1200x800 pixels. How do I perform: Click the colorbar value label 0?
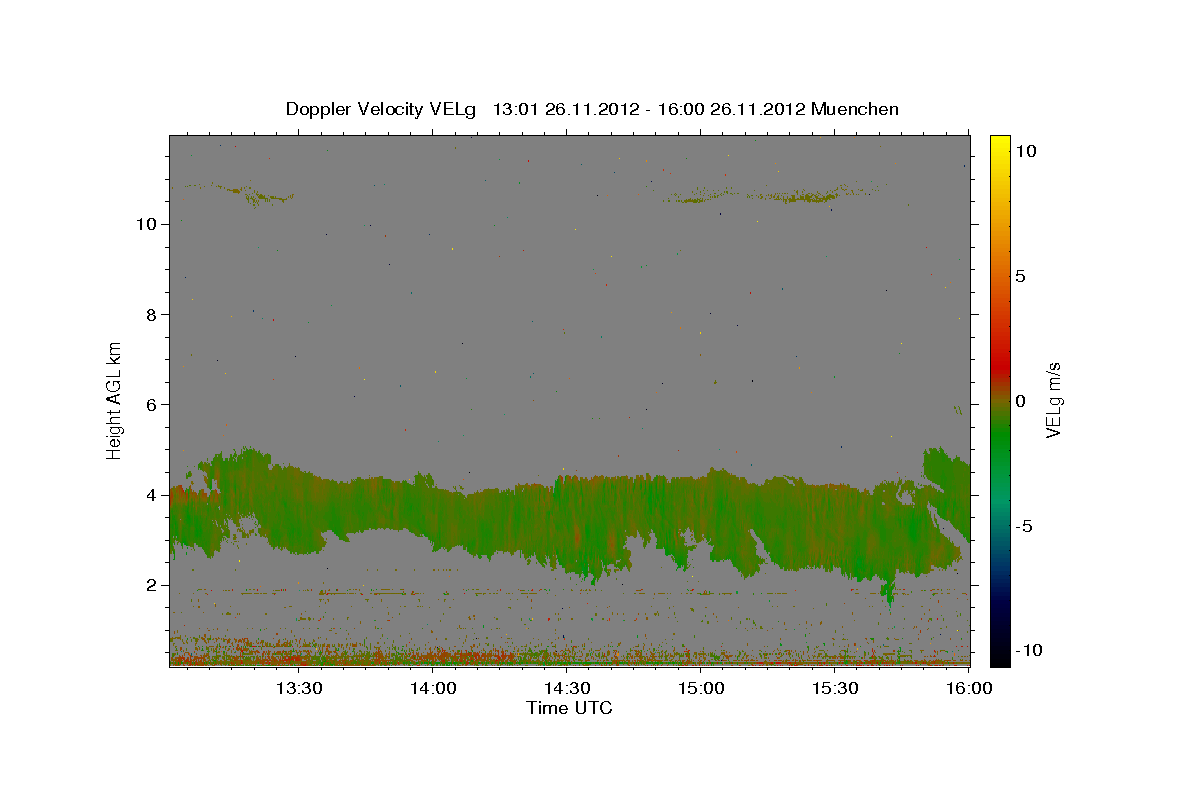point(1020,401)
